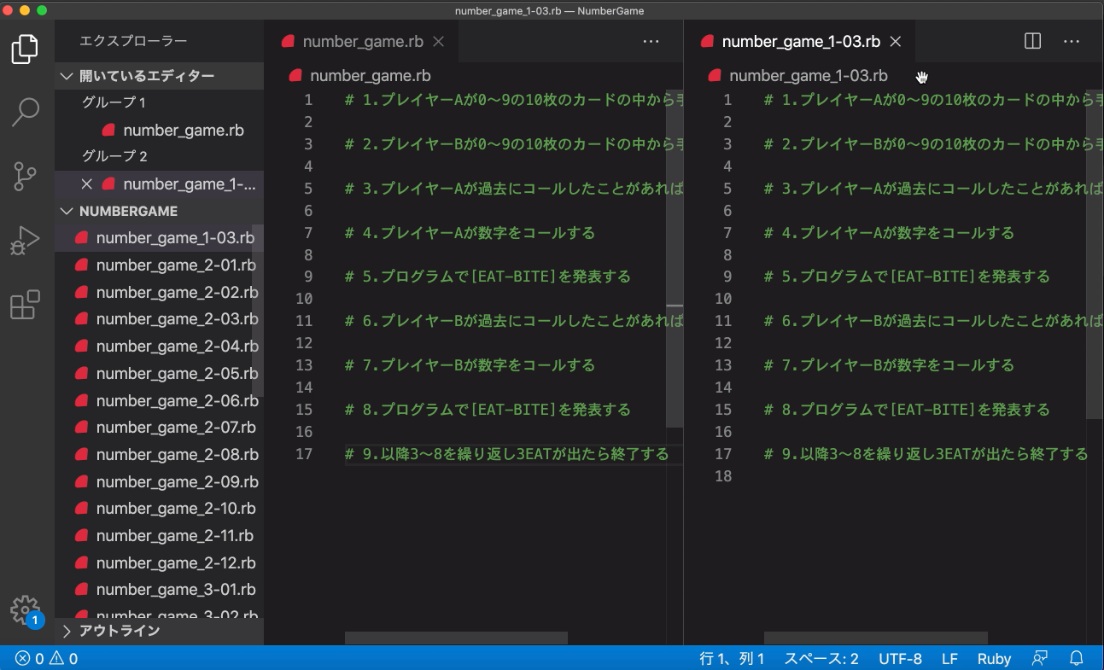This screenshot has height=670, width=1104.
Task: Click the グループ 2 label
Action: point(114,156)
